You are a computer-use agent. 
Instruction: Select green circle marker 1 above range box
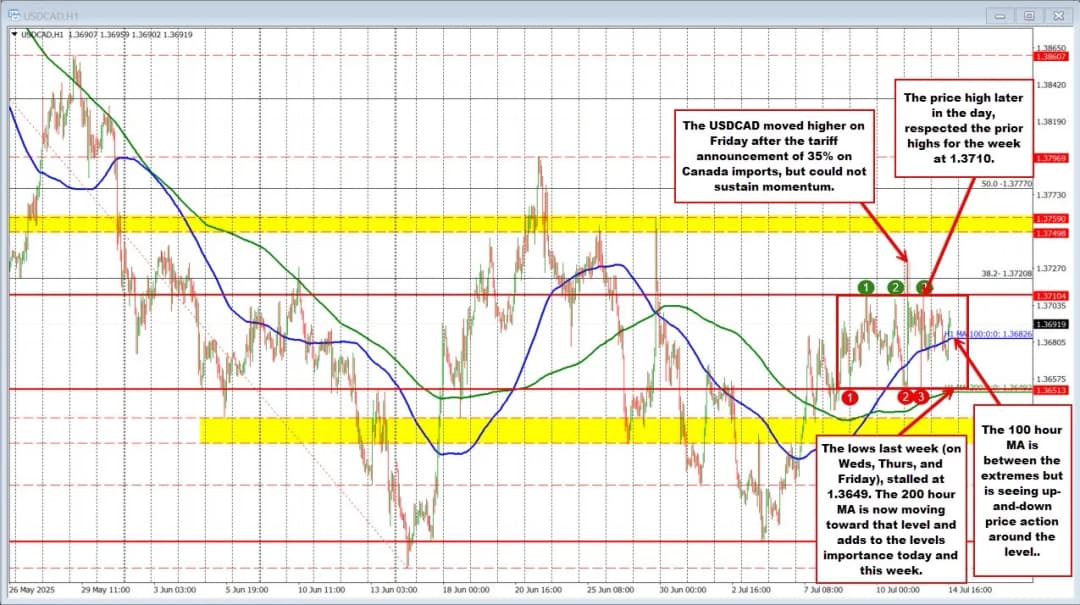866,288
